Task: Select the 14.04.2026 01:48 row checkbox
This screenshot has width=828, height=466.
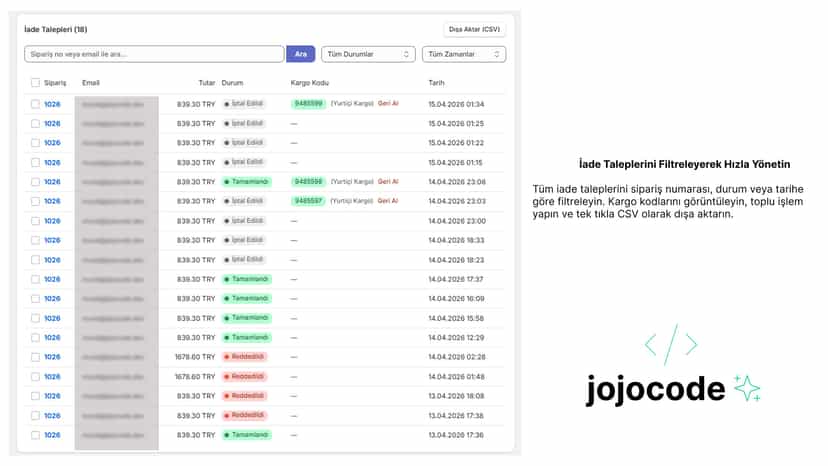Action: click(x=35, y=377)
